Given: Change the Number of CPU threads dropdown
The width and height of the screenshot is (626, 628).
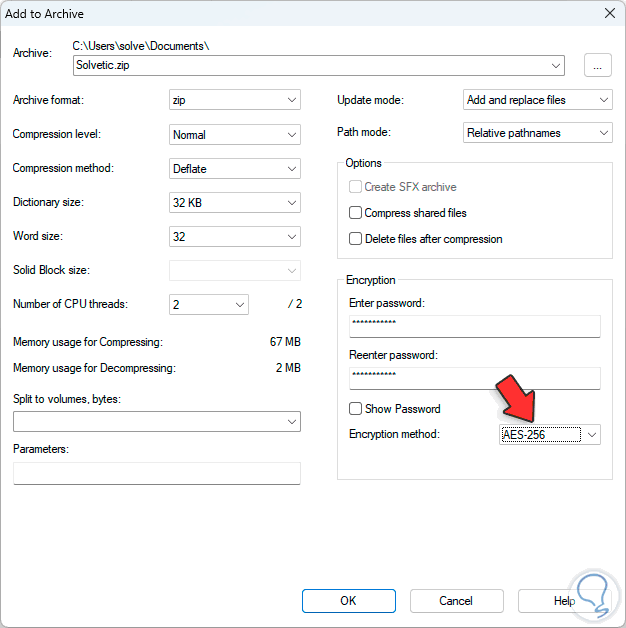Looking at the screenshot, I should tap(209, 304).
